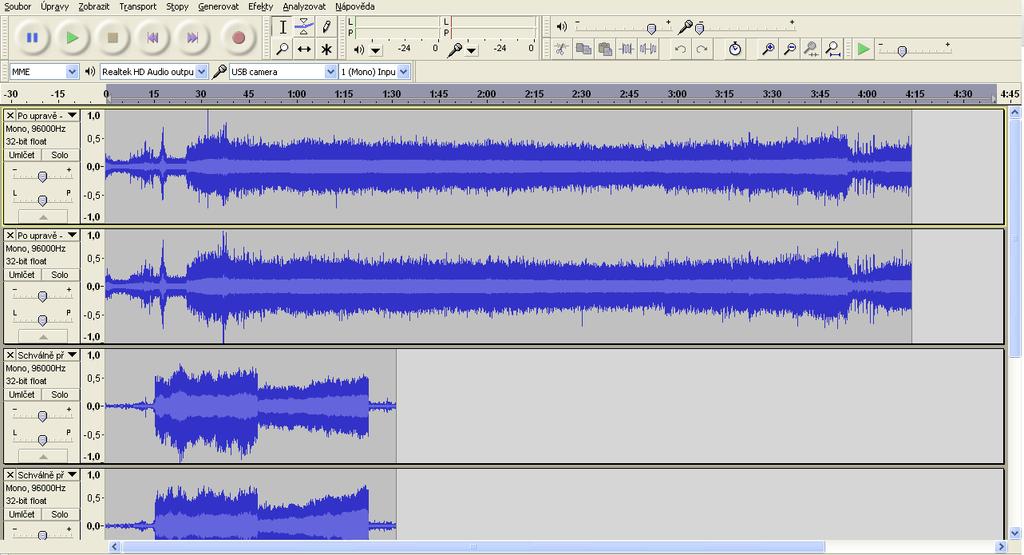Solo the top 'Po upravě' track
The width and height of the screenshot is (1024, 555).
click(x=59, y=155)
